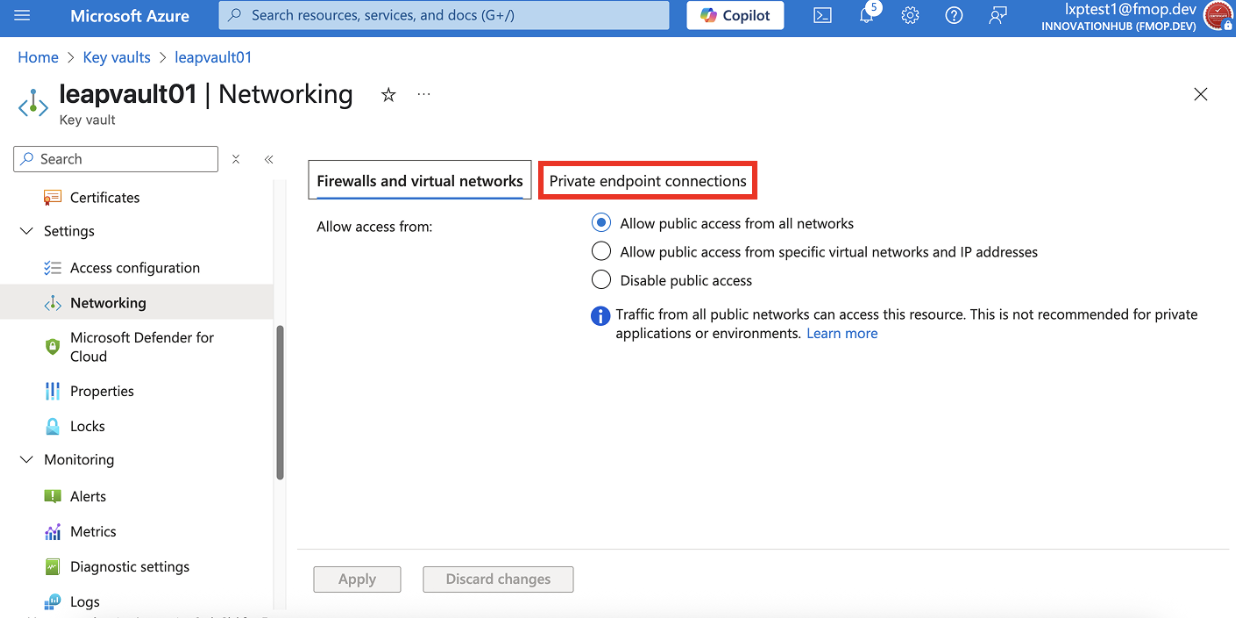Open the hamburger portal menu
Image resolution: width=1236 pixels, height=636 pixels.
tap(22, 16)
